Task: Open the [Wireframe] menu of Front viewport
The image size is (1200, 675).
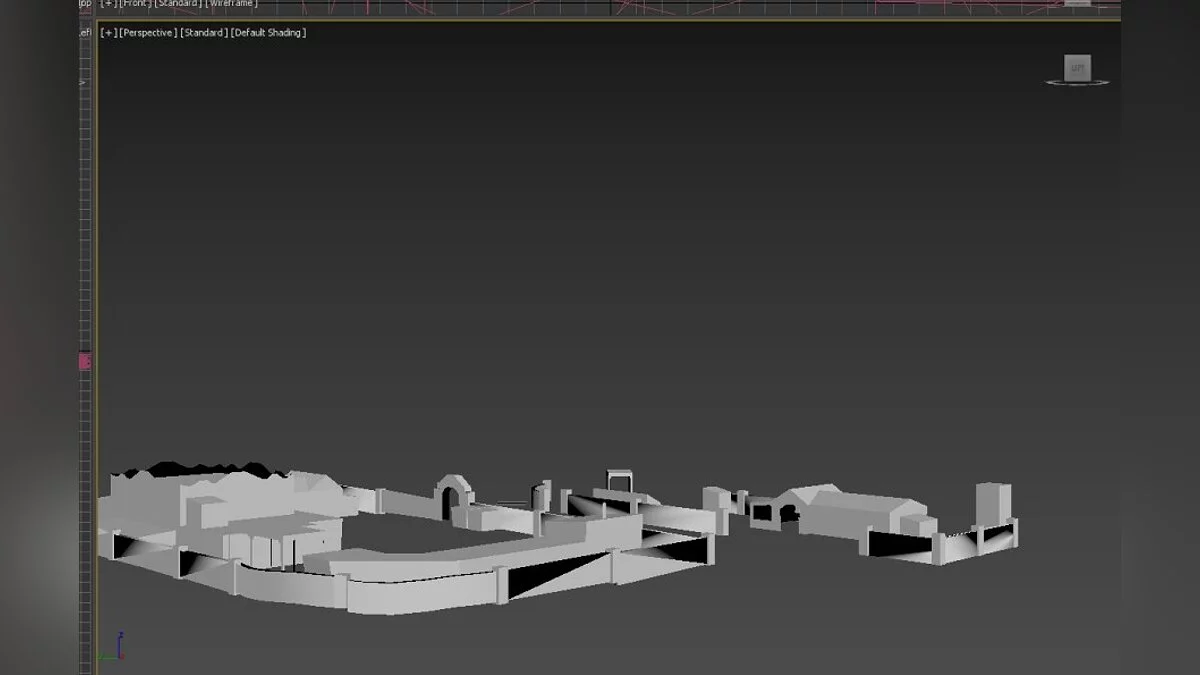Action: coord(231,4)
